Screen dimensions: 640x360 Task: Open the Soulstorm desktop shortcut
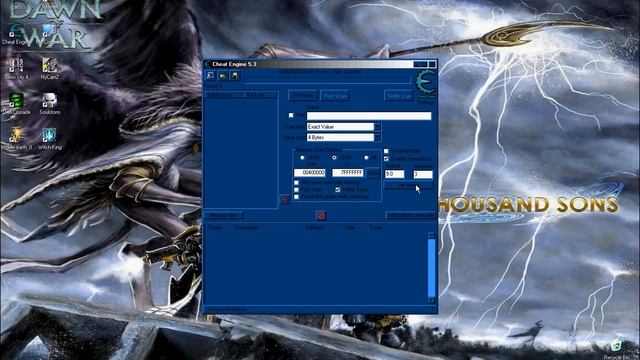[x=49, y=103]
